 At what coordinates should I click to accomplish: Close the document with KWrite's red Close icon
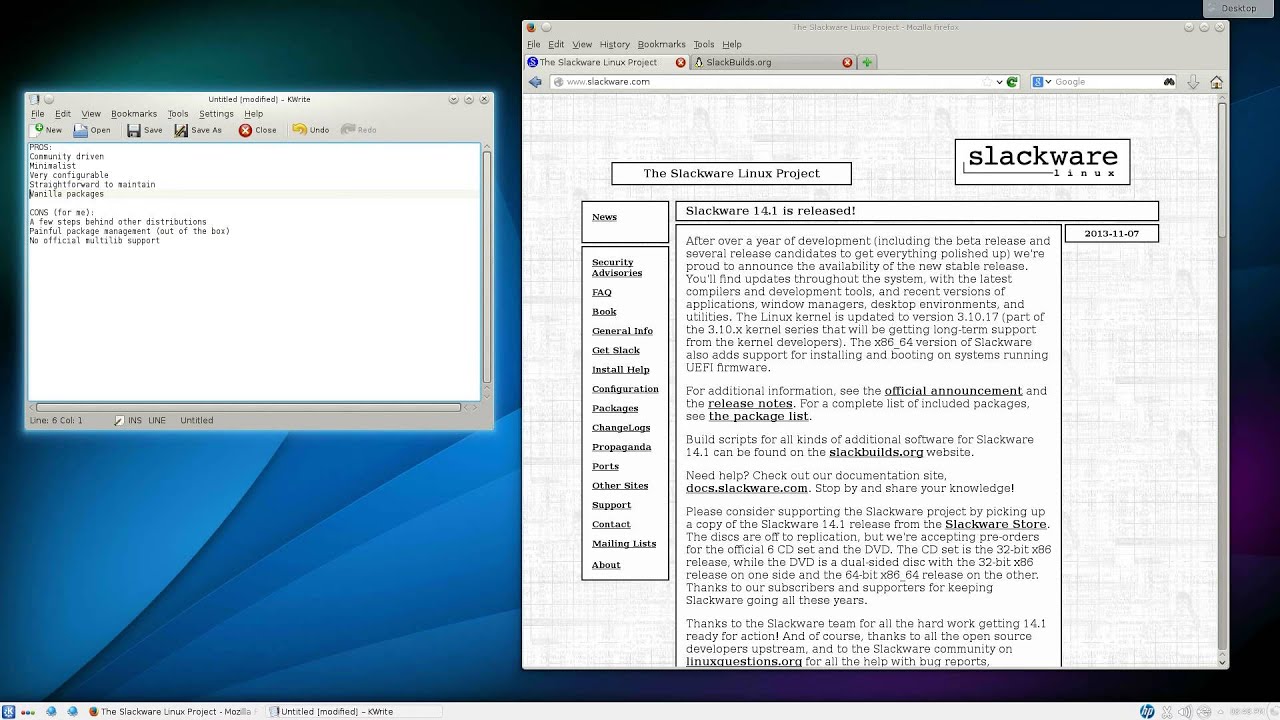pos(245,130)
